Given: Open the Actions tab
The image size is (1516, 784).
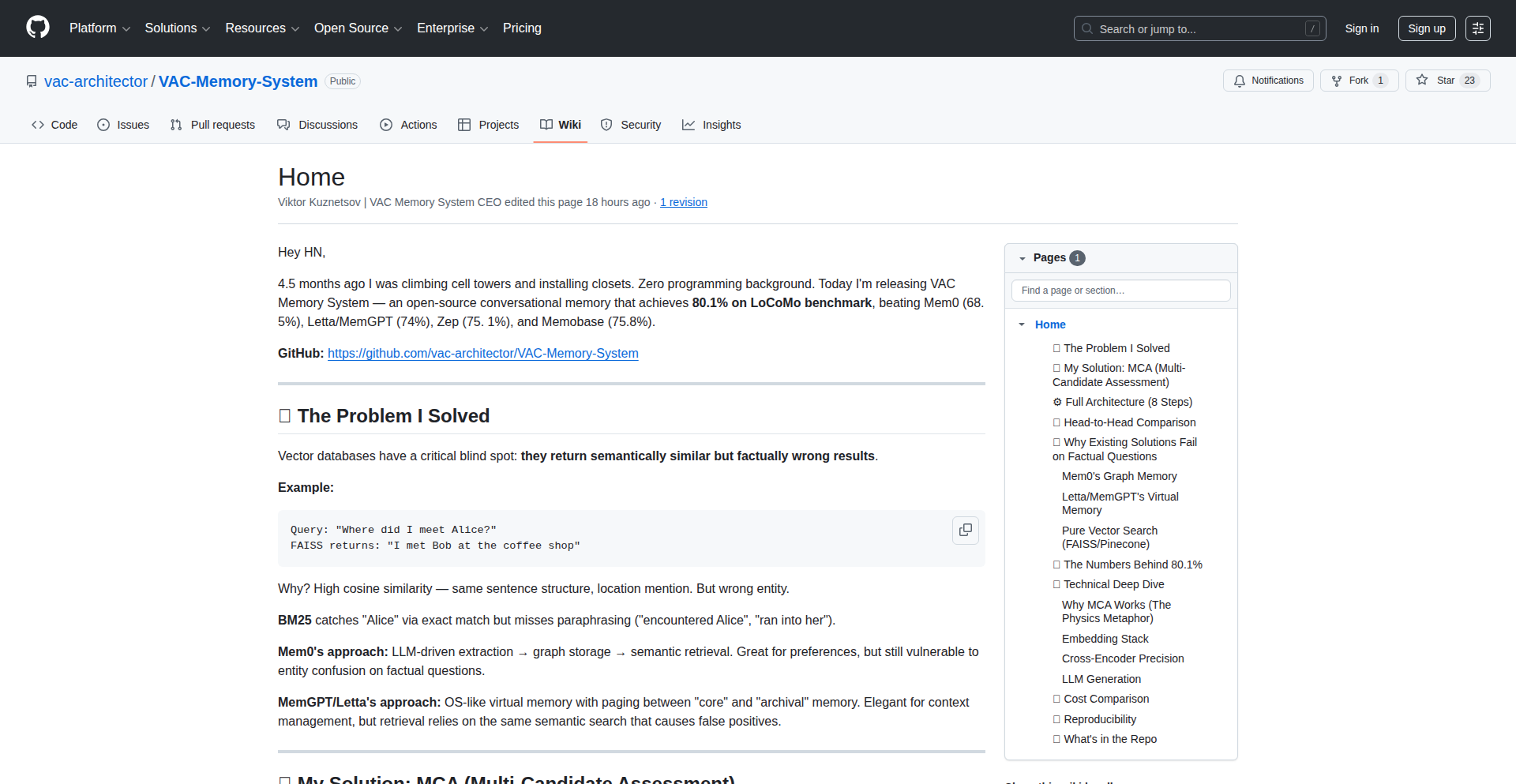Looking at the screenshot, I should click(x=408, y=125).
